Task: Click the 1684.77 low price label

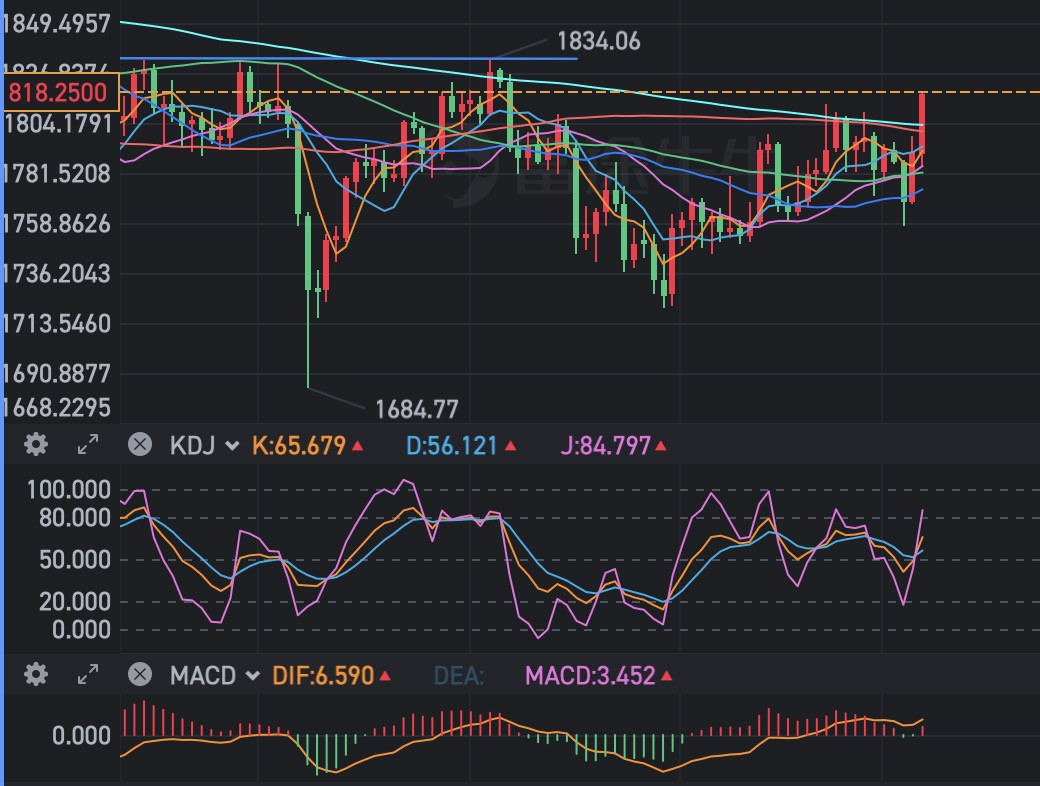Action: click(x=417, y=409)
